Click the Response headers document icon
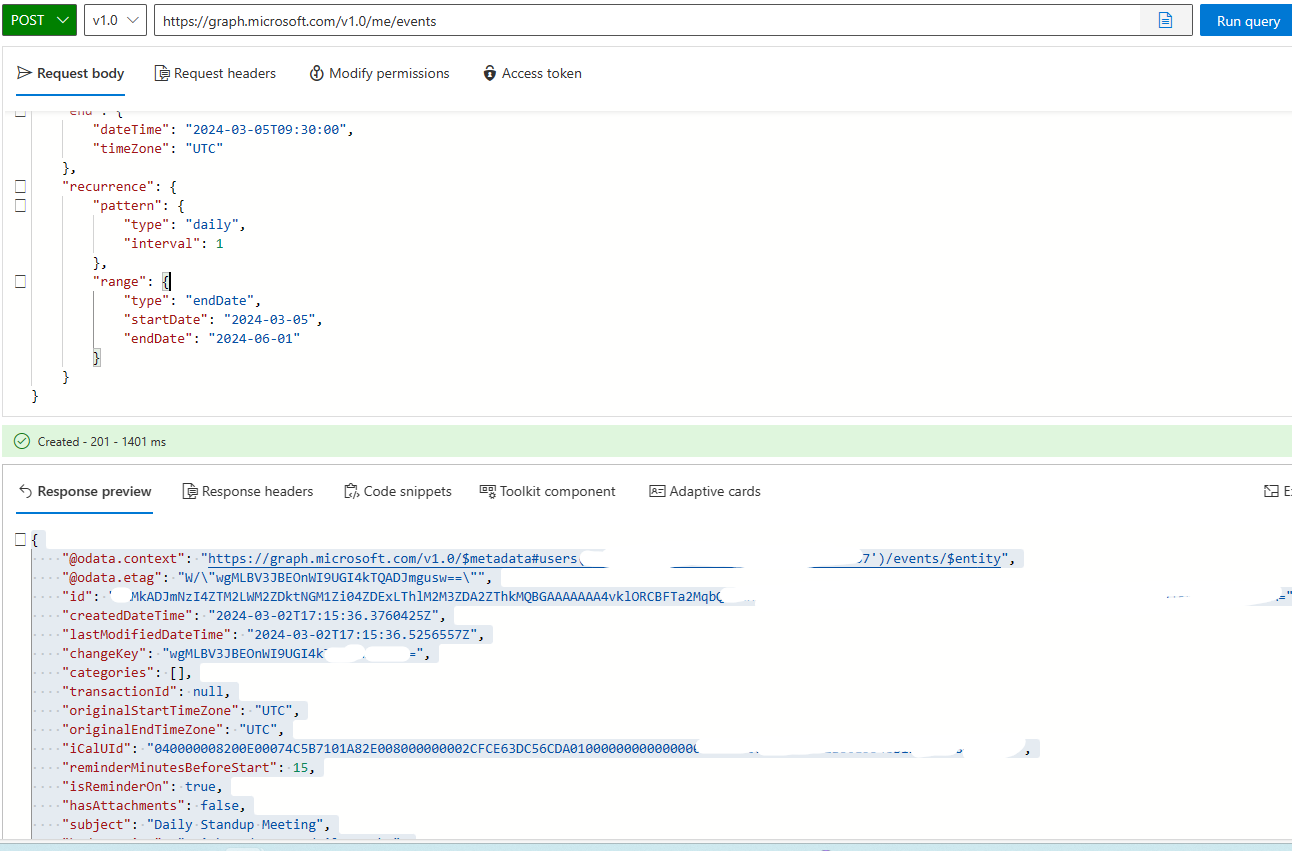The height and width of the screenshot is (851, 1292). click(190, 491)
